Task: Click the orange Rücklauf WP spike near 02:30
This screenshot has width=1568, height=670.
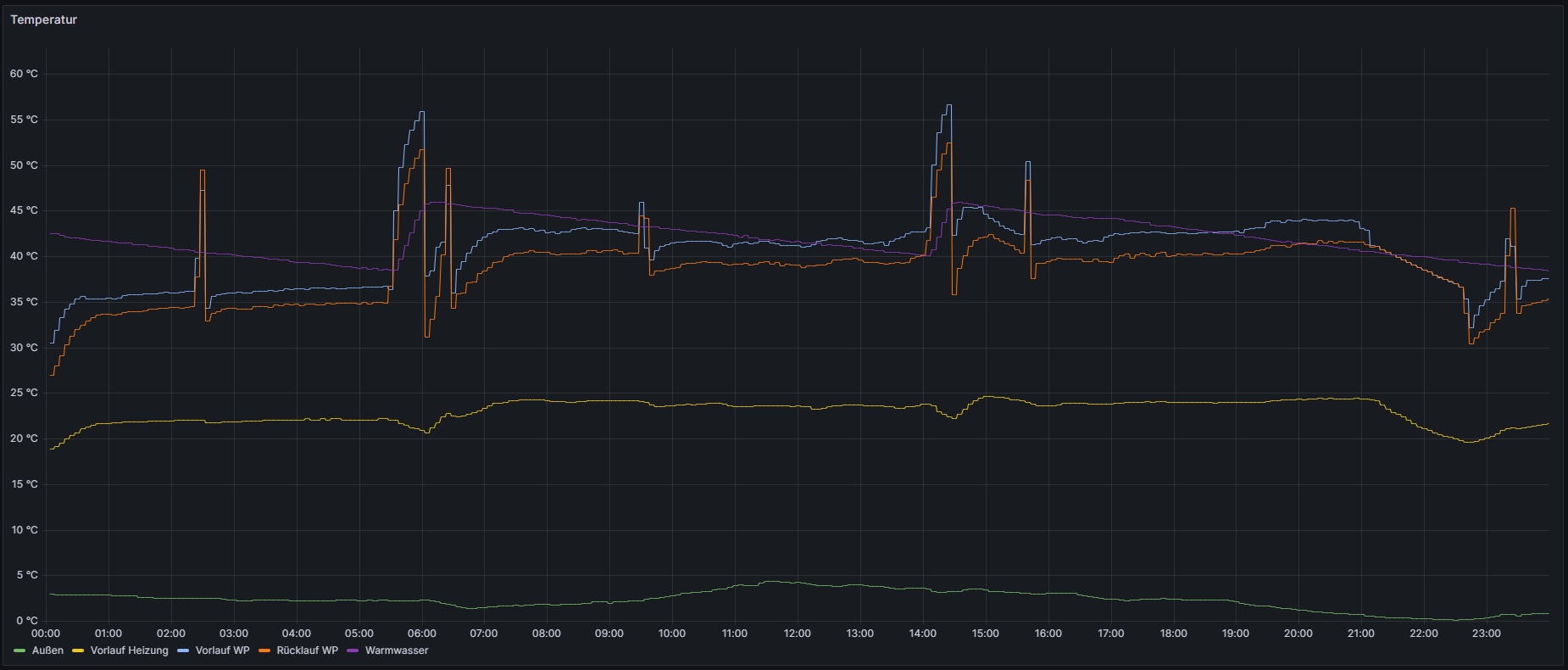Action: click(202, 170)
